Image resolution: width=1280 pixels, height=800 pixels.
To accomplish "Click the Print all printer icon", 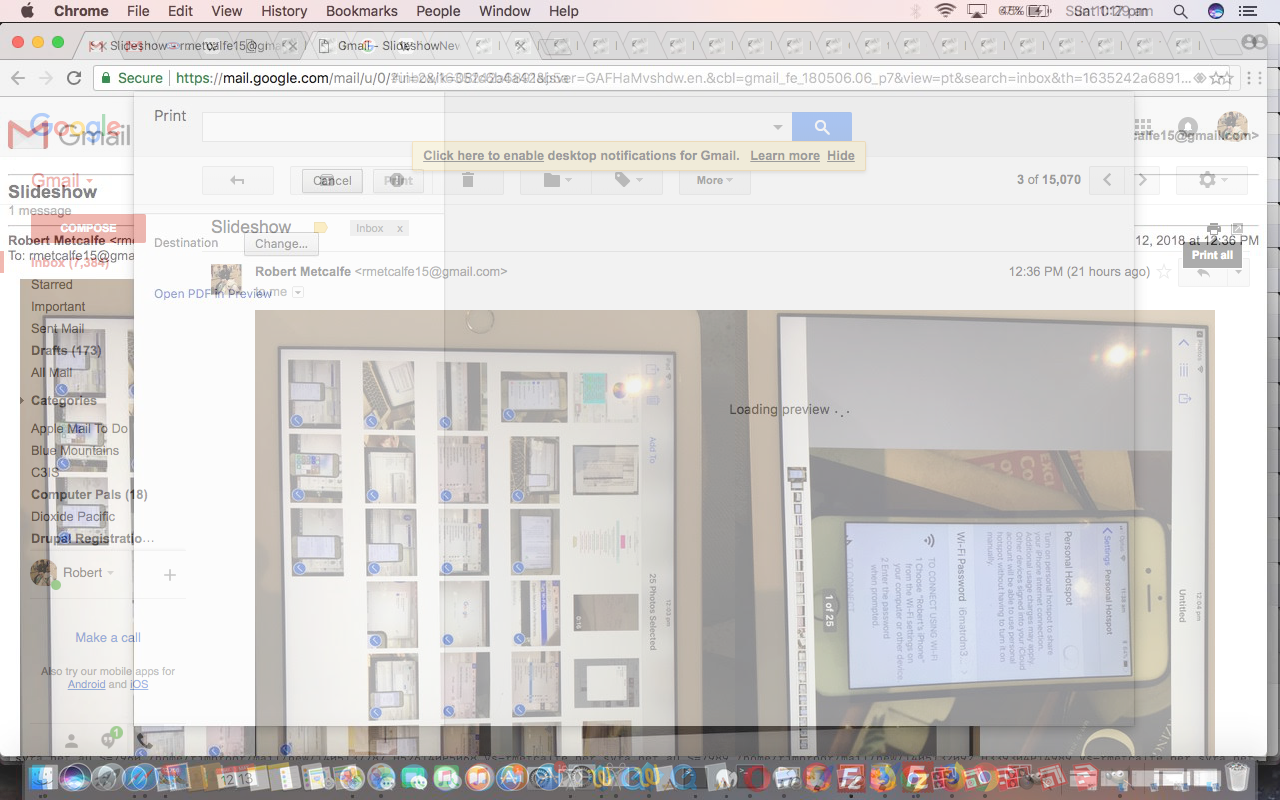I will (x=1214, y=230).
